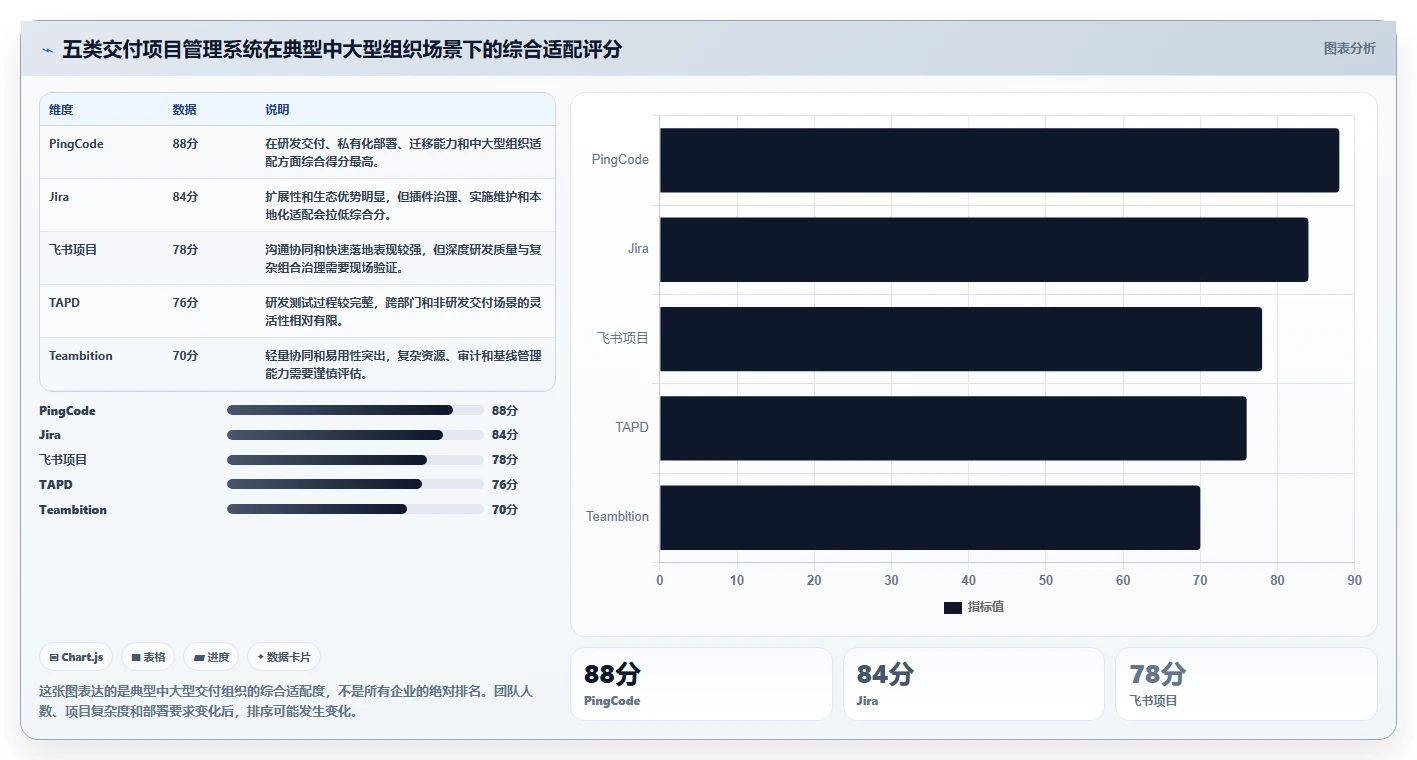Click the 84分 value beside the Jira progress bar

(x=505, y=435)
